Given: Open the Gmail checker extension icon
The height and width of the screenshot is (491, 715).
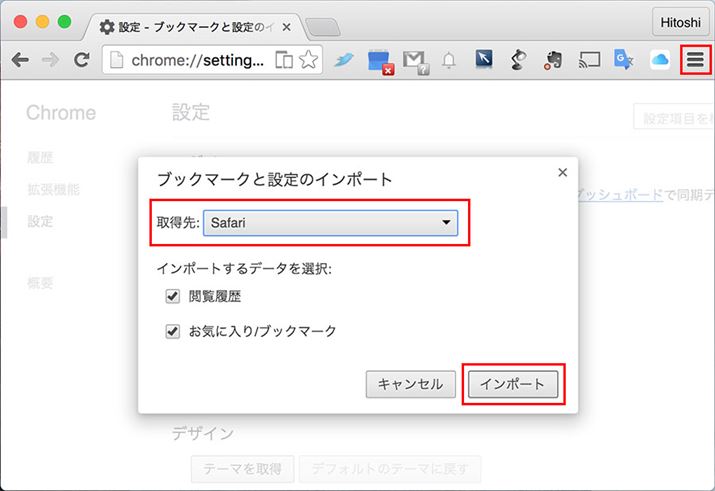Looking at the screenshot, I should [415, 62].
